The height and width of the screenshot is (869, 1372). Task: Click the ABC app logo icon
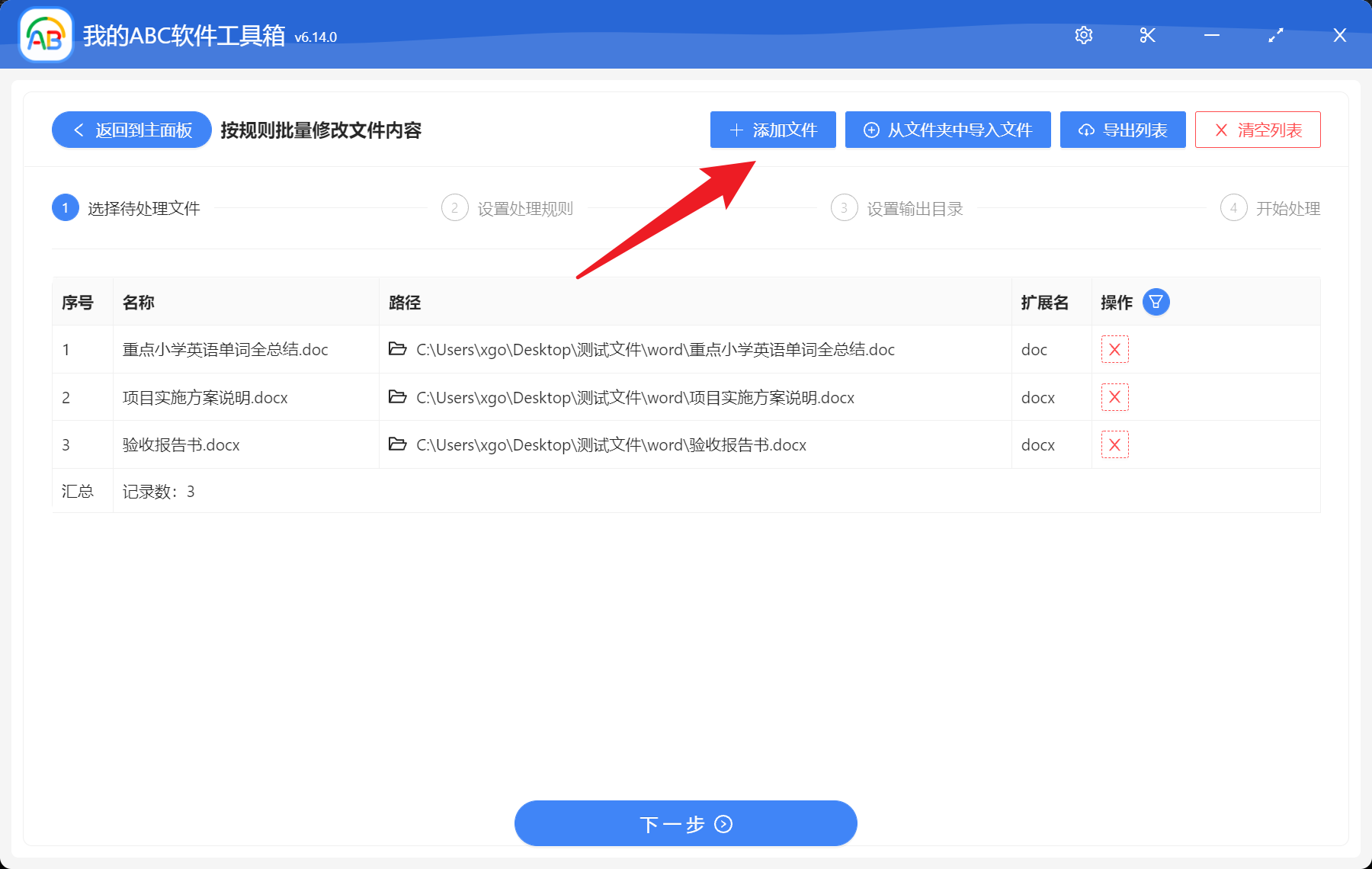45,35
